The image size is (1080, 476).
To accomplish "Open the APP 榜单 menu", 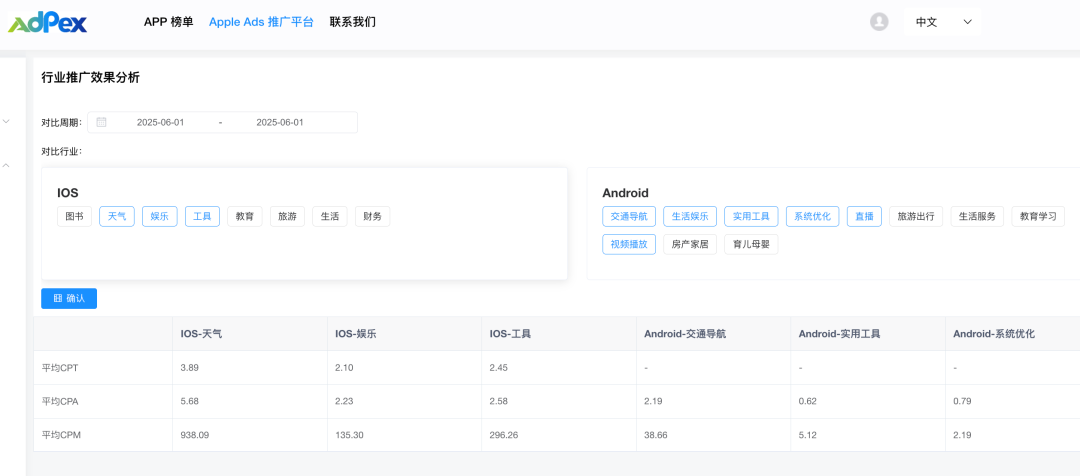I will 168,22.
